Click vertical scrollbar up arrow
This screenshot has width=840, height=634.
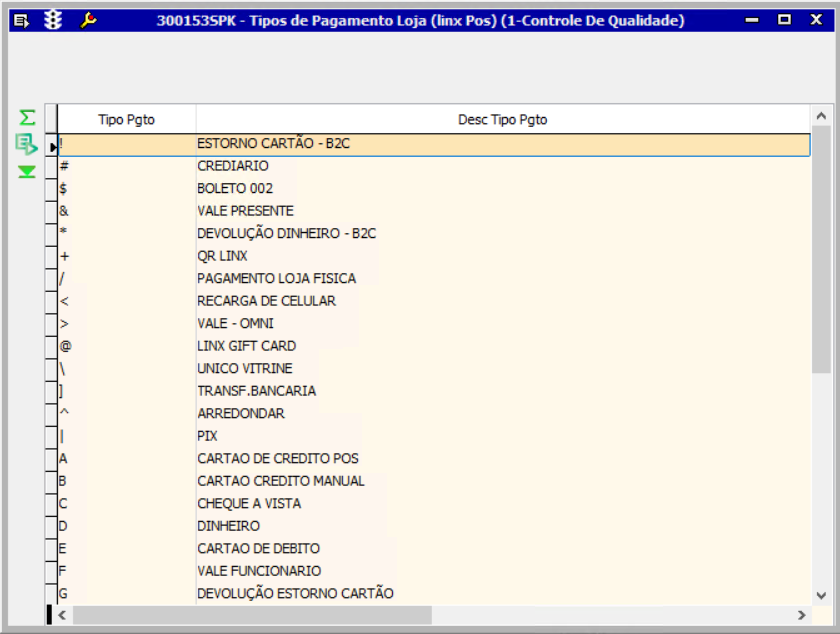point(821,116)
